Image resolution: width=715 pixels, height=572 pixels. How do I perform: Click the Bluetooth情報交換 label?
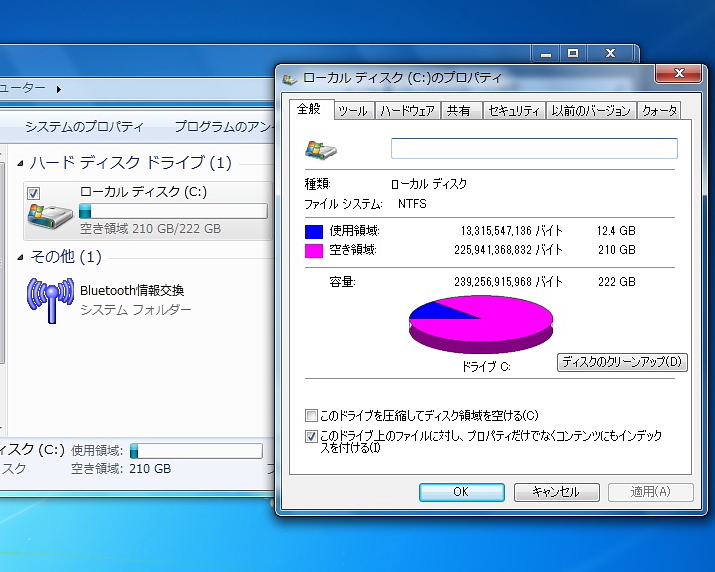pyautogui.click(x=132, y=291)
